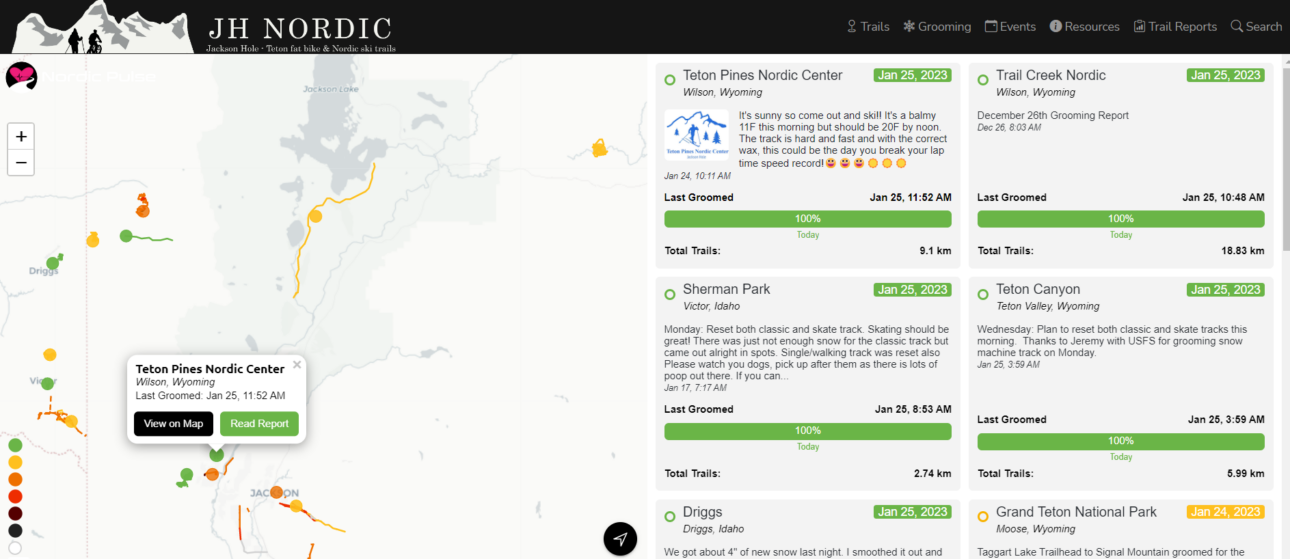Click the Nordic Pulse logo on map
The image size is (1290, 559).
(21, 76)
